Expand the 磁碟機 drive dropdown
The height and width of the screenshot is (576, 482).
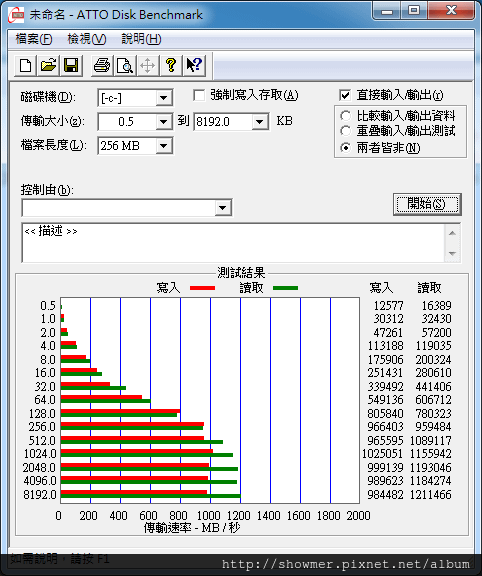[x=163, y=98]
